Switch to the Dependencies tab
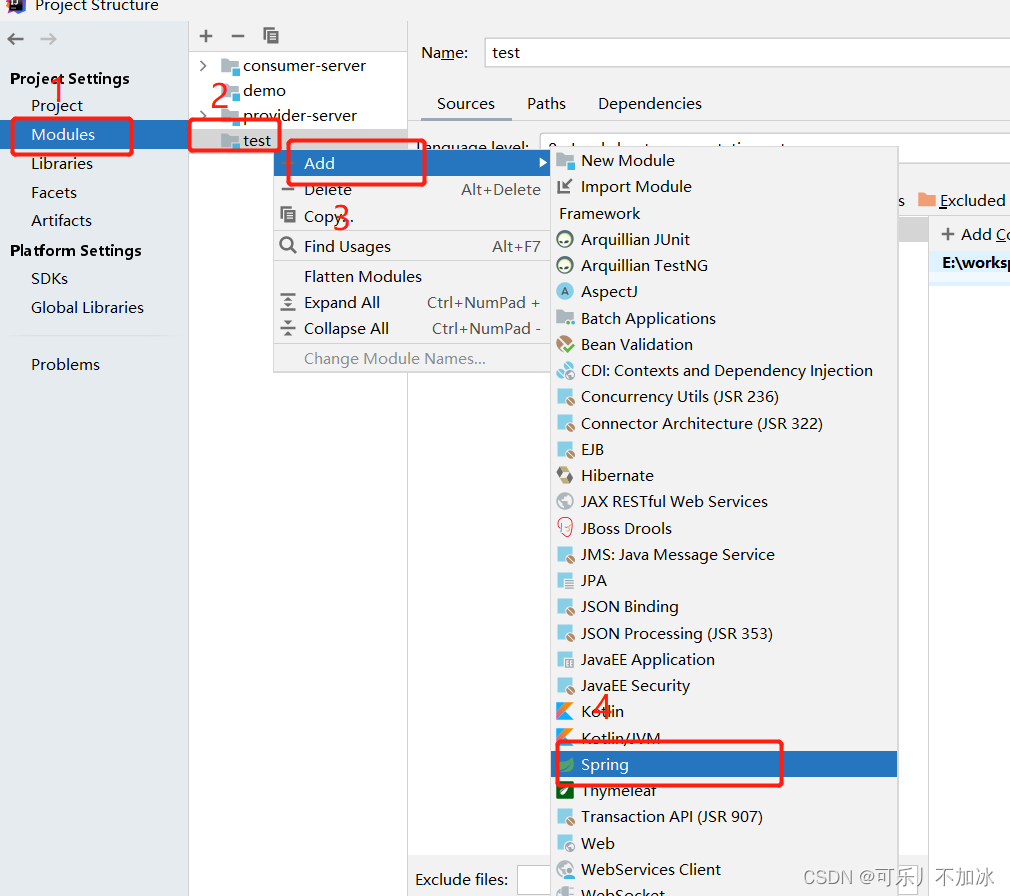Image resolution: width=1010 pixels, height=896 pixels. pos(650,104)
